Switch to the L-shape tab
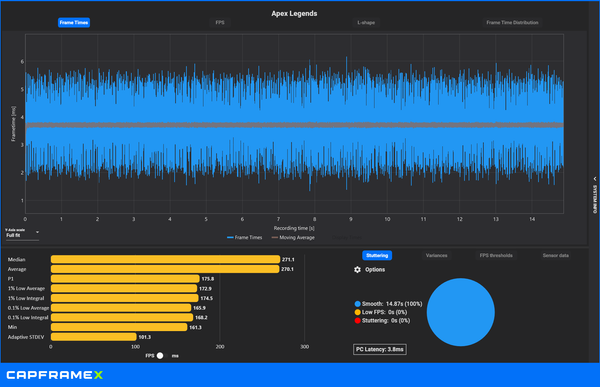Viewport: 600px width, 387px height. [x=366, y=23]
